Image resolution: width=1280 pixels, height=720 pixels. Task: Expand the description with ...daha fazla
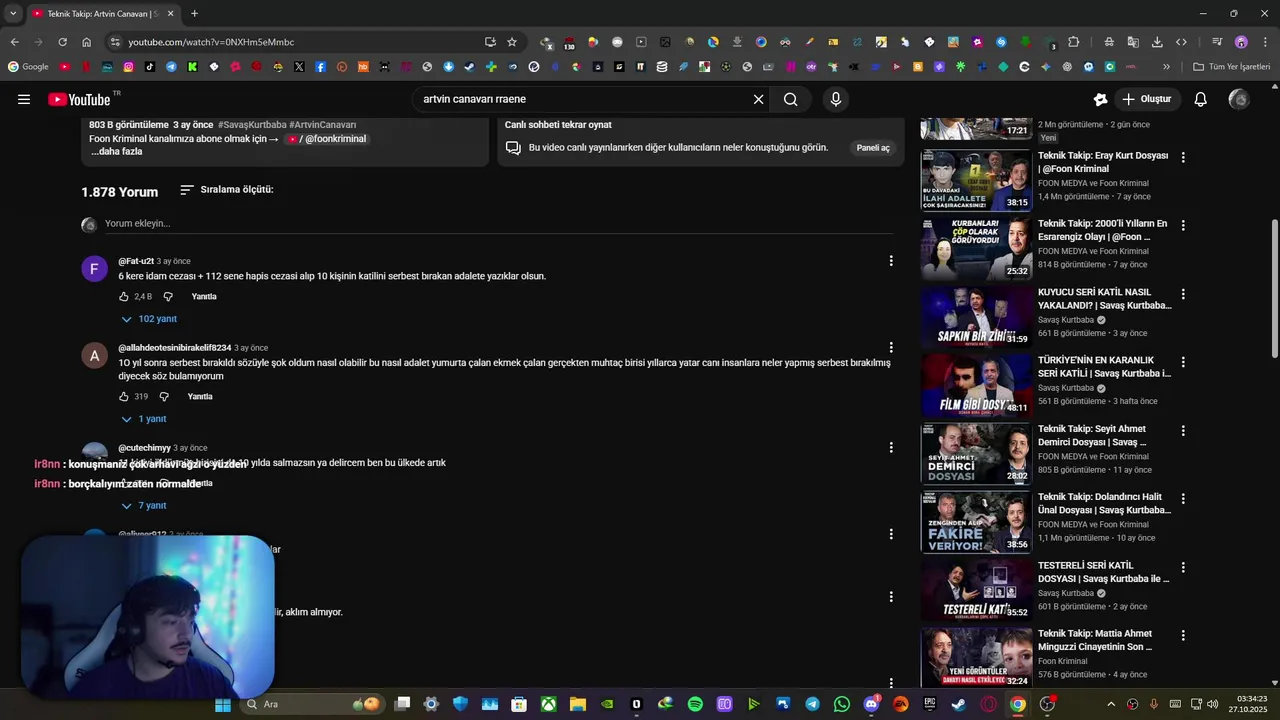[x=117, y=152]
